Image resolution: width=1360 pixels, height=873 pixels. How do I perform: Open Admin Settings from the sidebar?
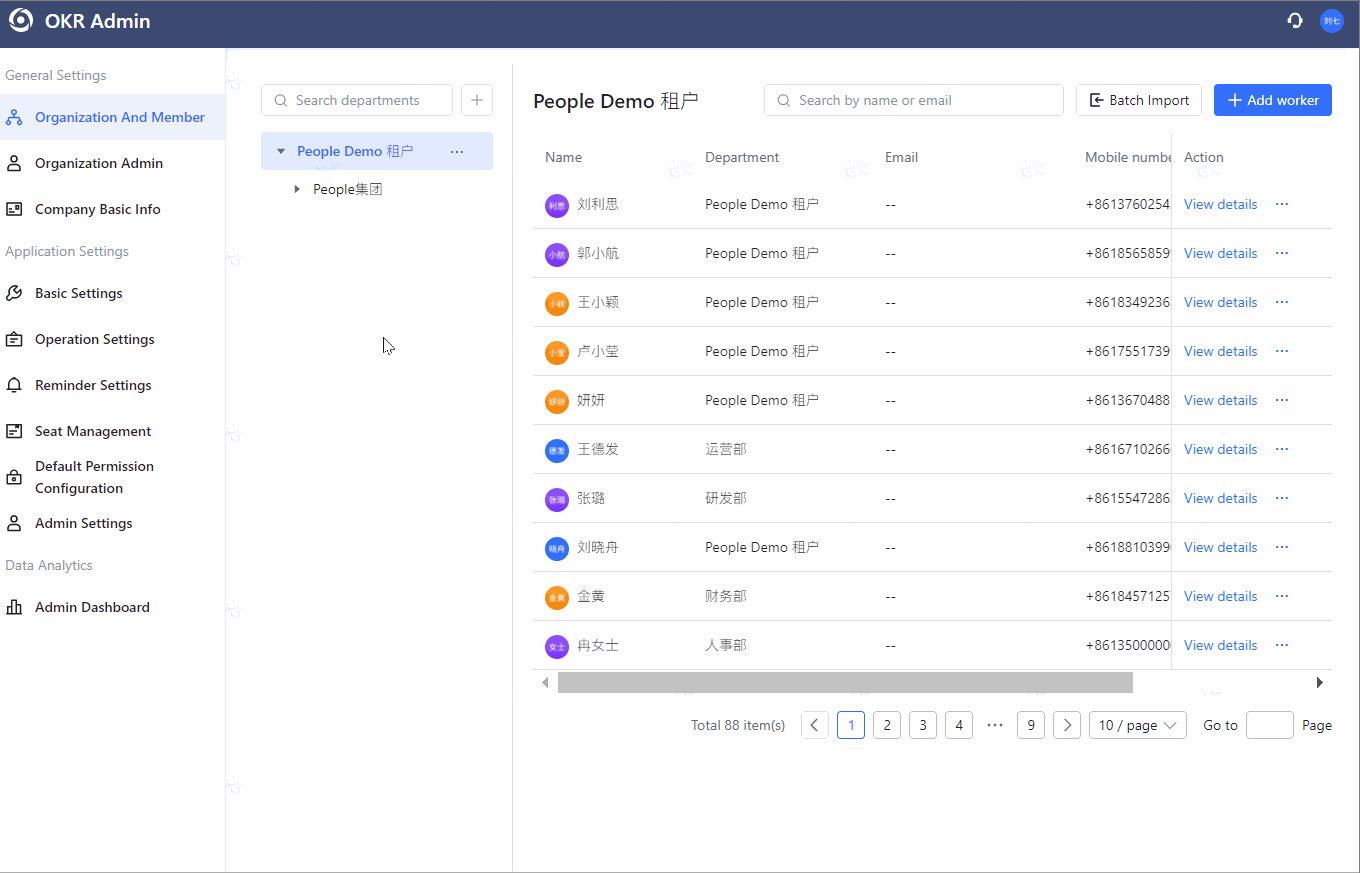click(x=83, y=523)
